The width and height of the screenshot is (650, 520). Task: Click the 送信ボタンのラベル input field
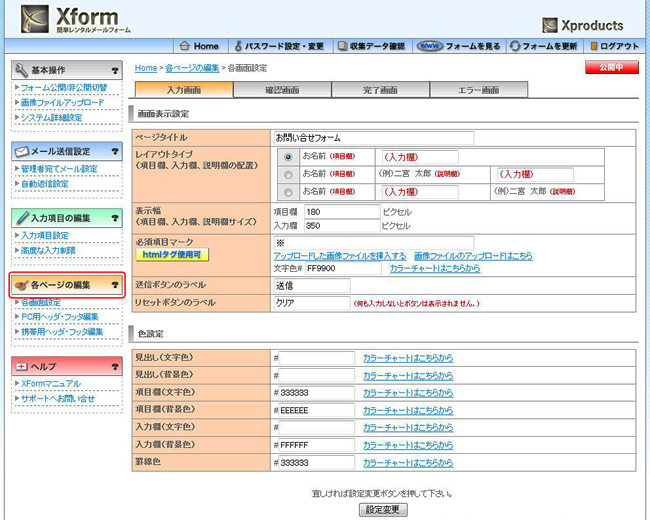pyautogui.click(x=312, y=285)
